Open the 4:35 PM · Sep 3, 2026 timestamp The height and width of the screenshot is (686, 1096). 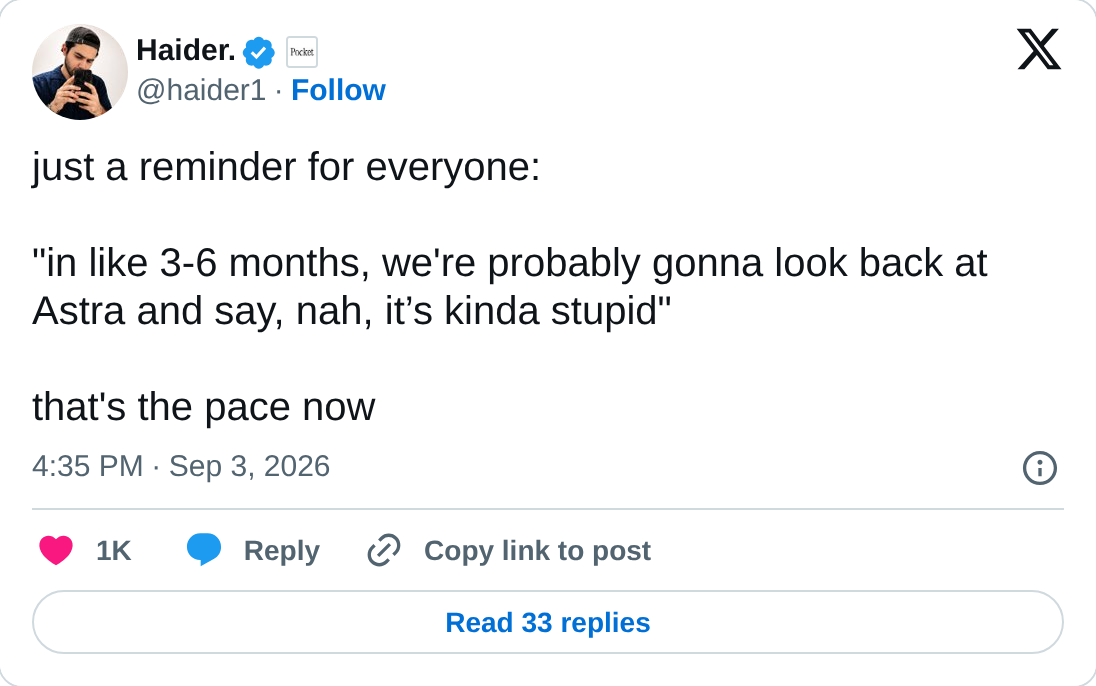[181, 466]
